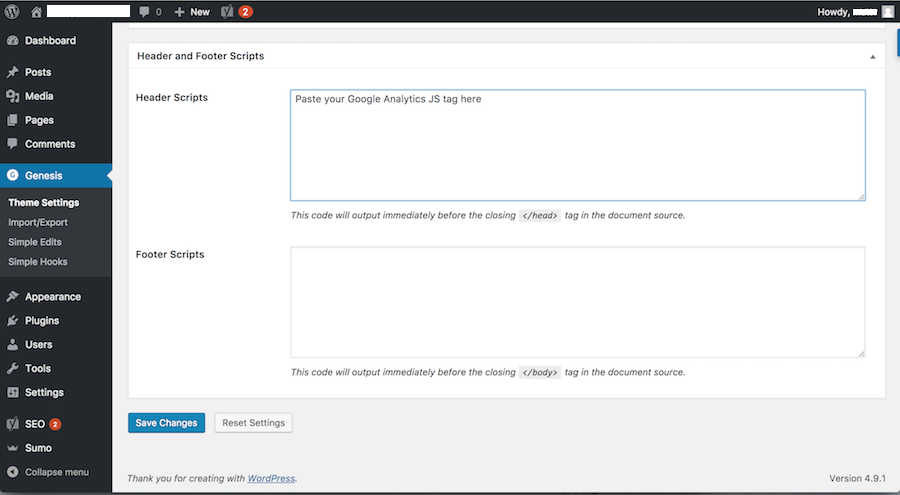
Task: Click Version 4.9.1 footer text
Action: [x=857, y=478]
